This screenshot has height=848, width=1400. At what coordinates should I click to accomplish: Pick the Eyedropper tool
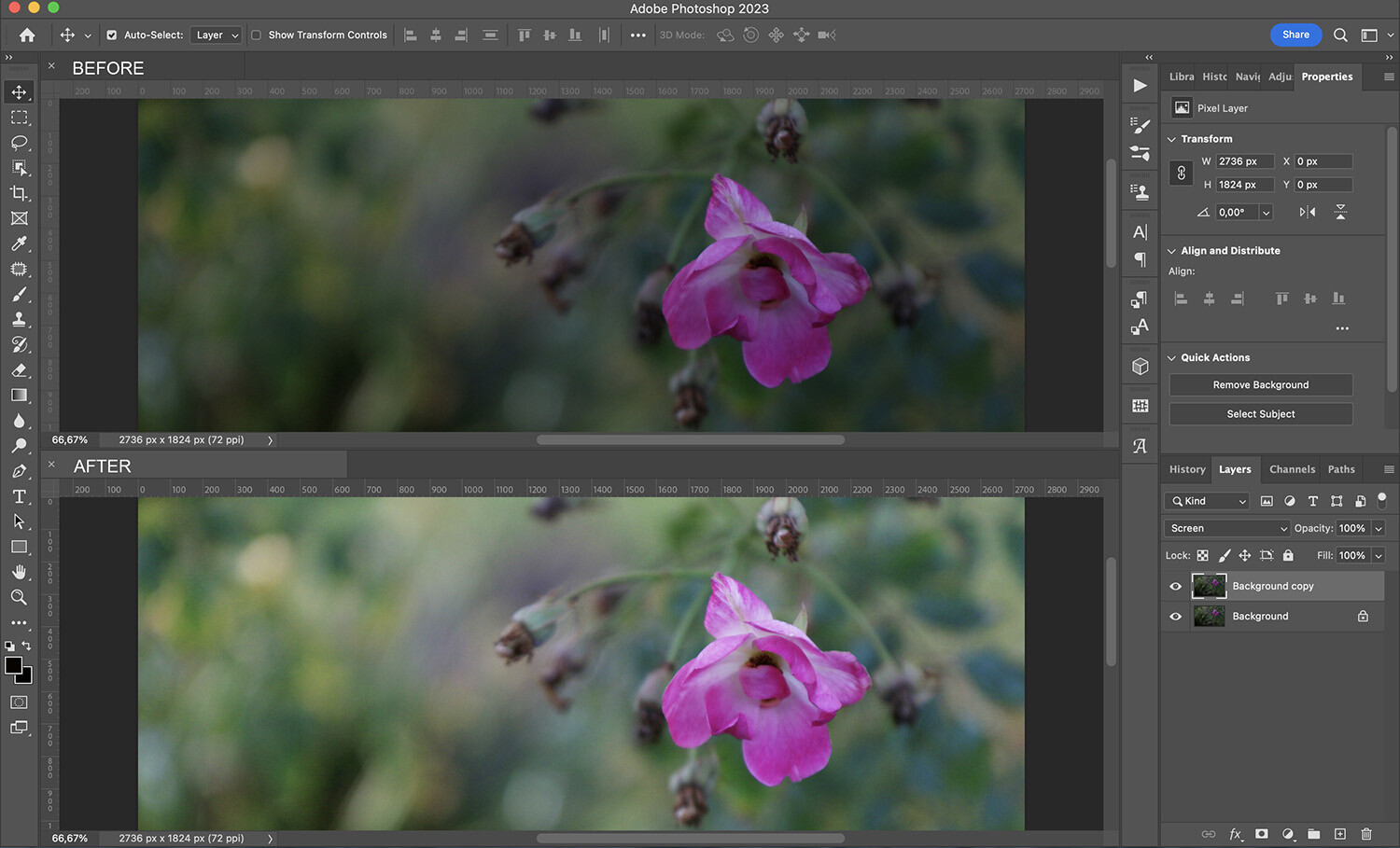(x=19, y=243)
